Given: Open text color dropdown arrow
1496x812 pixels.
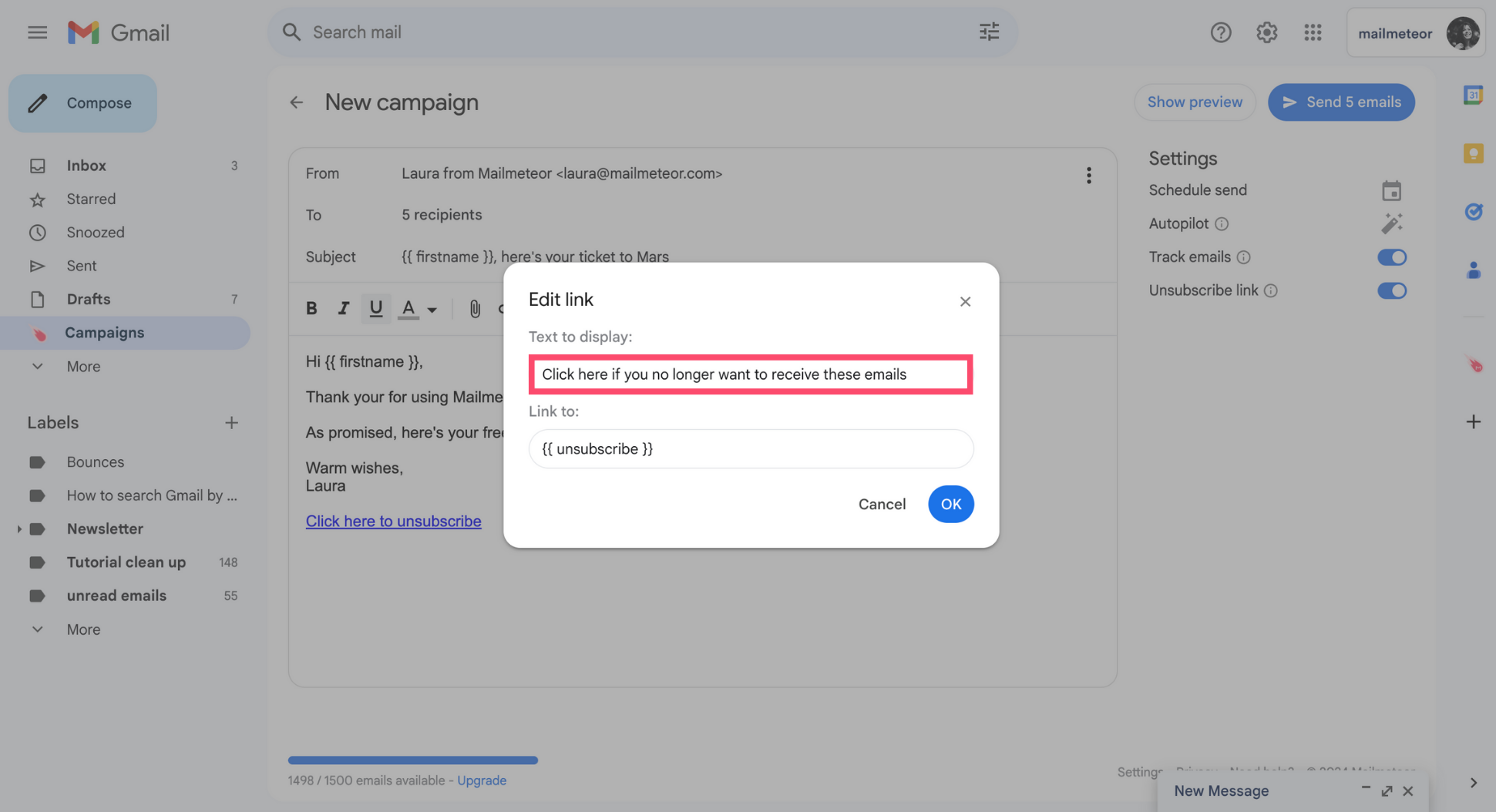Looking at the screenshot, I should pyautogui.click(x=432, y=310).
